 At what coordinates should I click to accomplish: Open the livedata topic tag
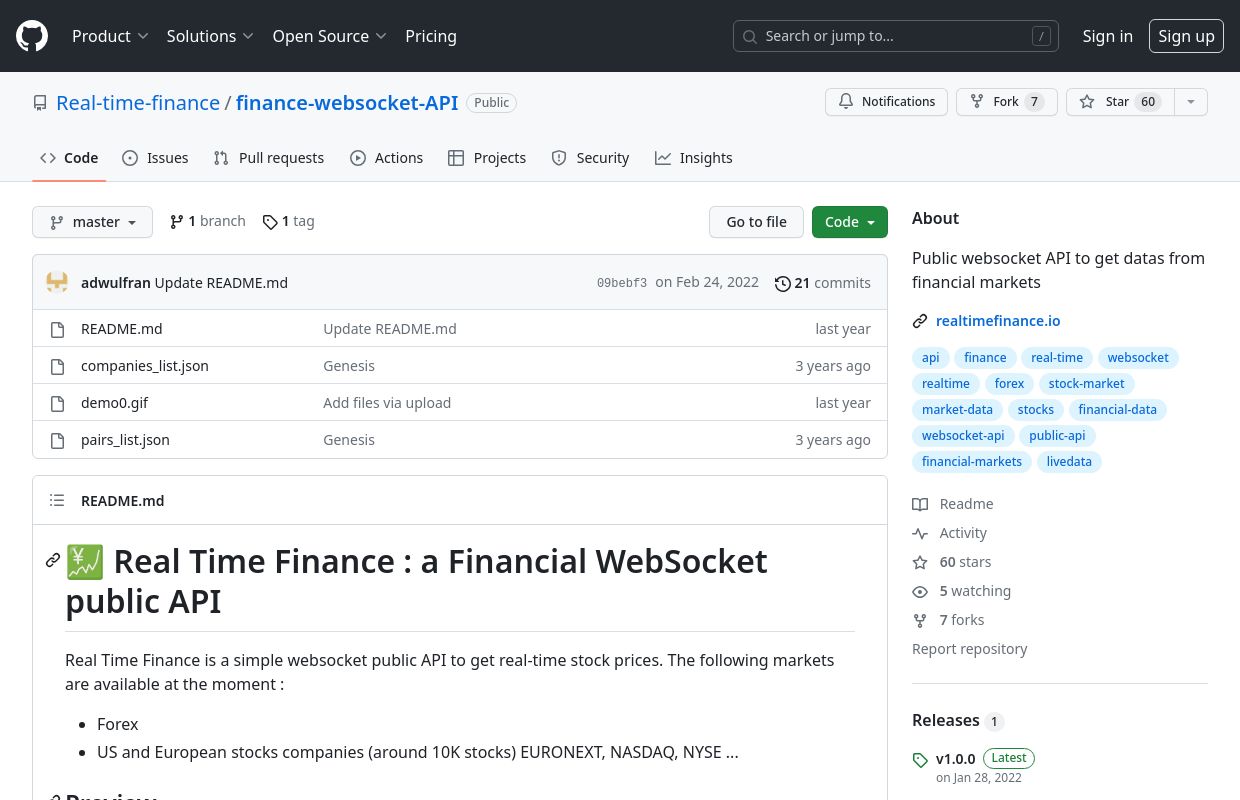[x=1069, y=462]
